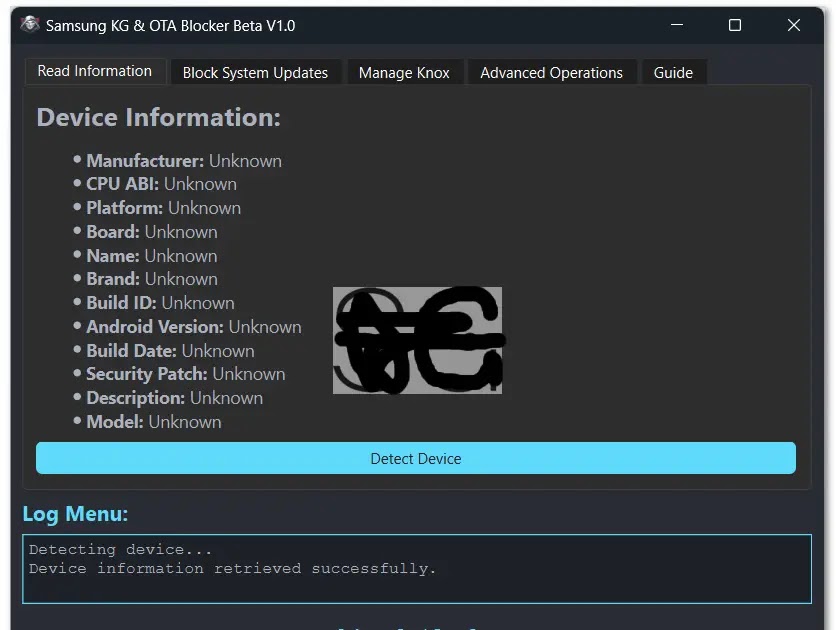Image resolution: width=836 pixels, height=630 pixels.
Task: Open the Block System Updates tab
Action: coord(255,72)
